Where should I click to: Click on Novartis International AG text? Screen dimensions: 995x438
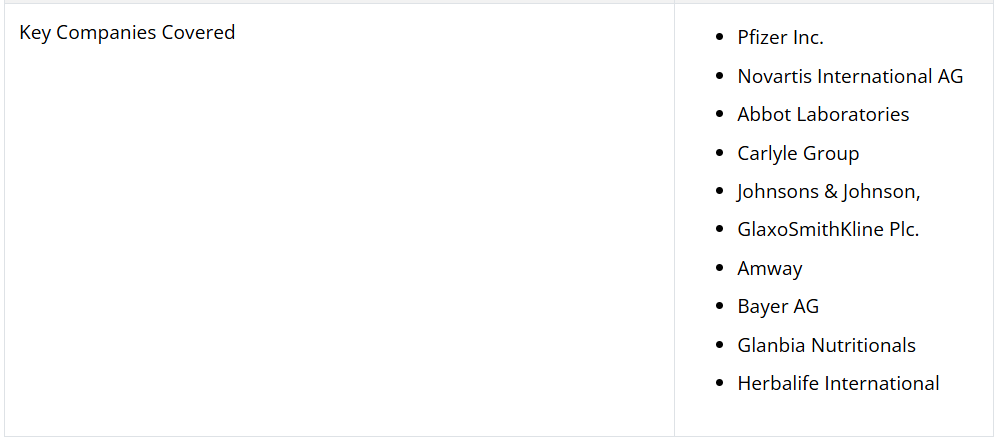pos(850,76)
